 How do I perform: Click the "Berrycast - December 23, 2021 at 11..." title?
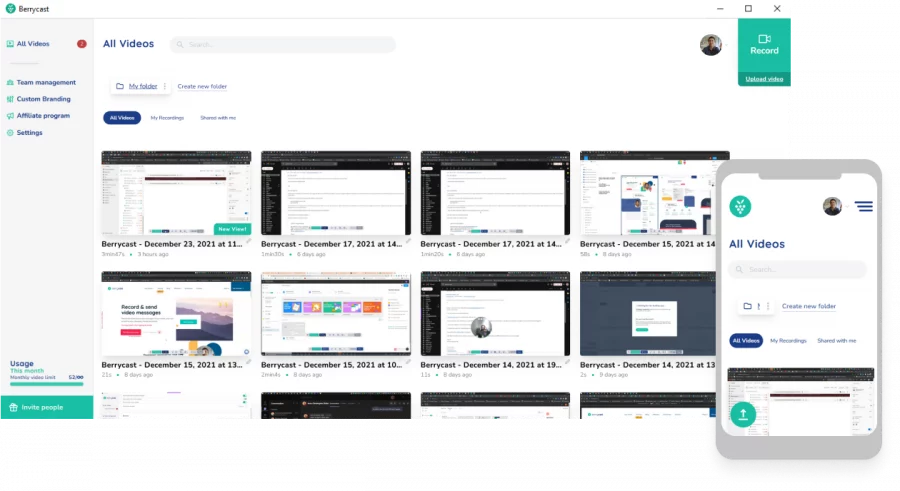172,244
